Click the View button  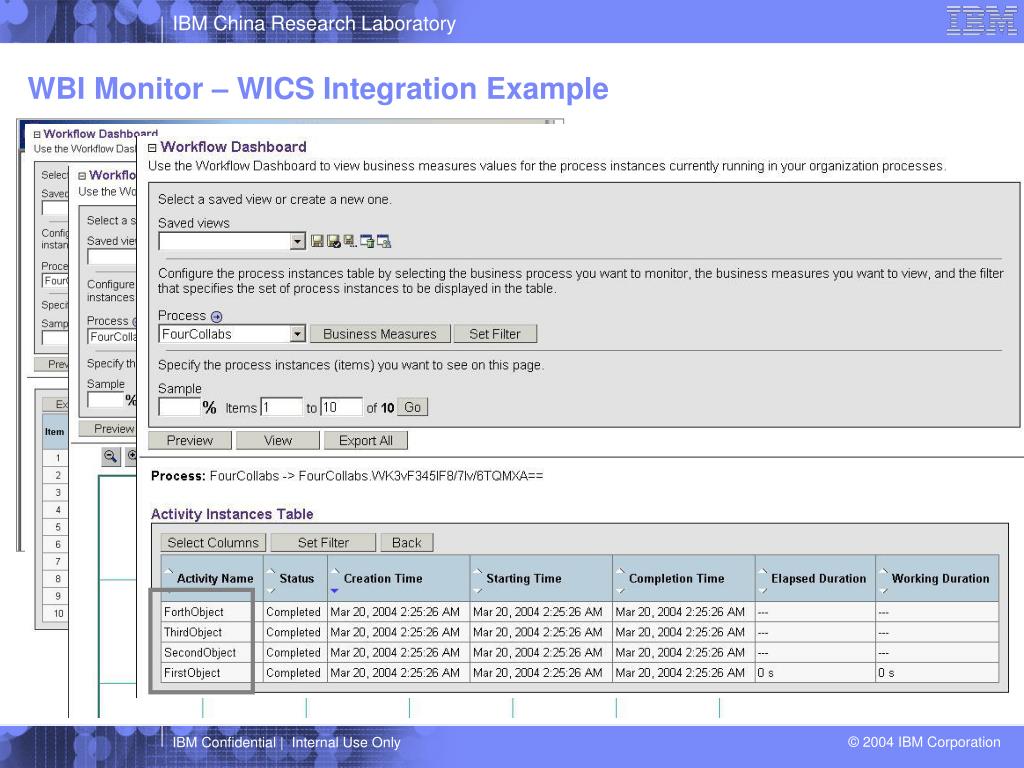[278, 441]
